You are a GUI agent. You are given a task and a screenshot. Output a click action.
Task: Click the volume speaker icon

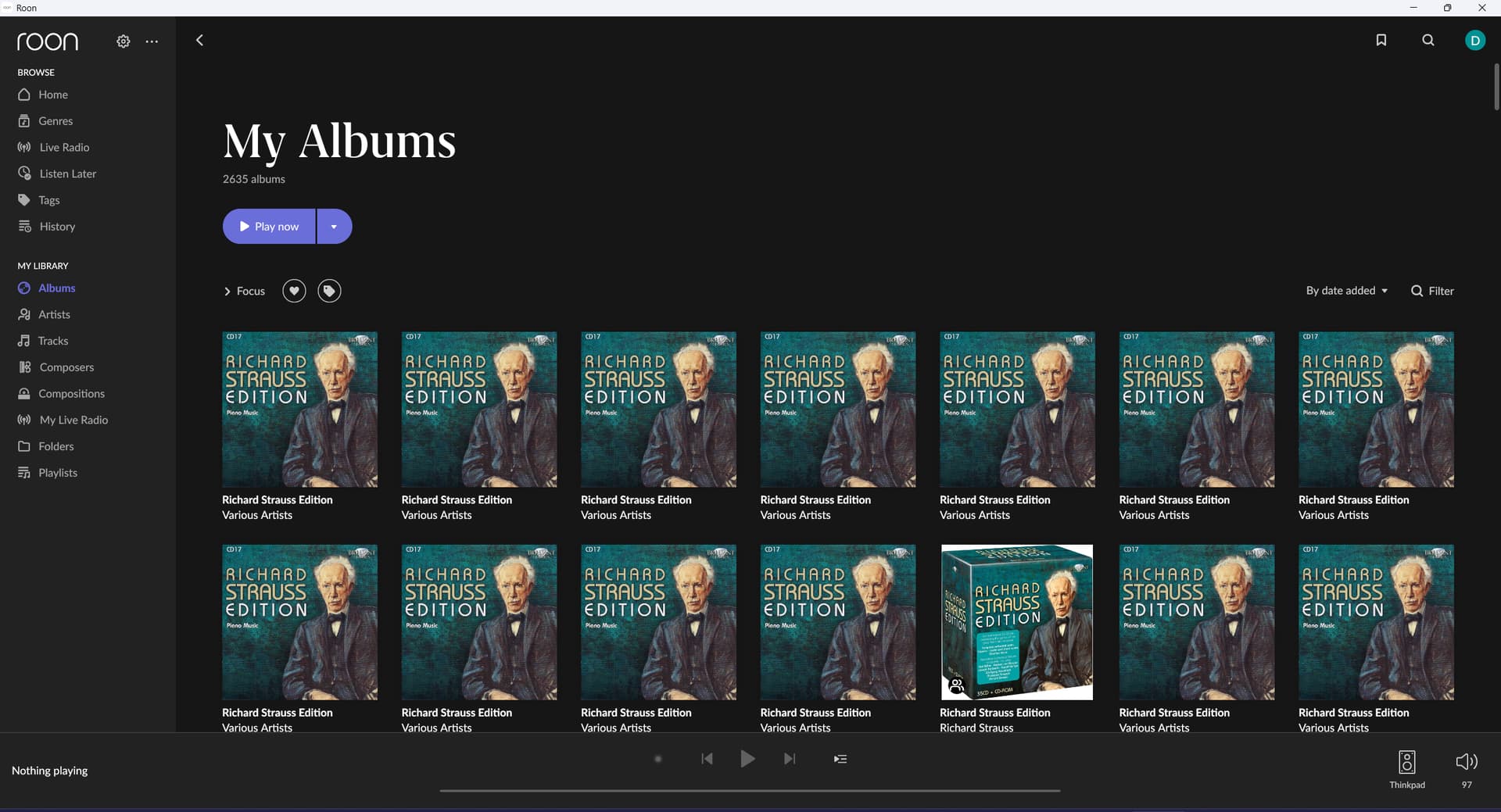pyautogui.click(x=1466, y=762)
